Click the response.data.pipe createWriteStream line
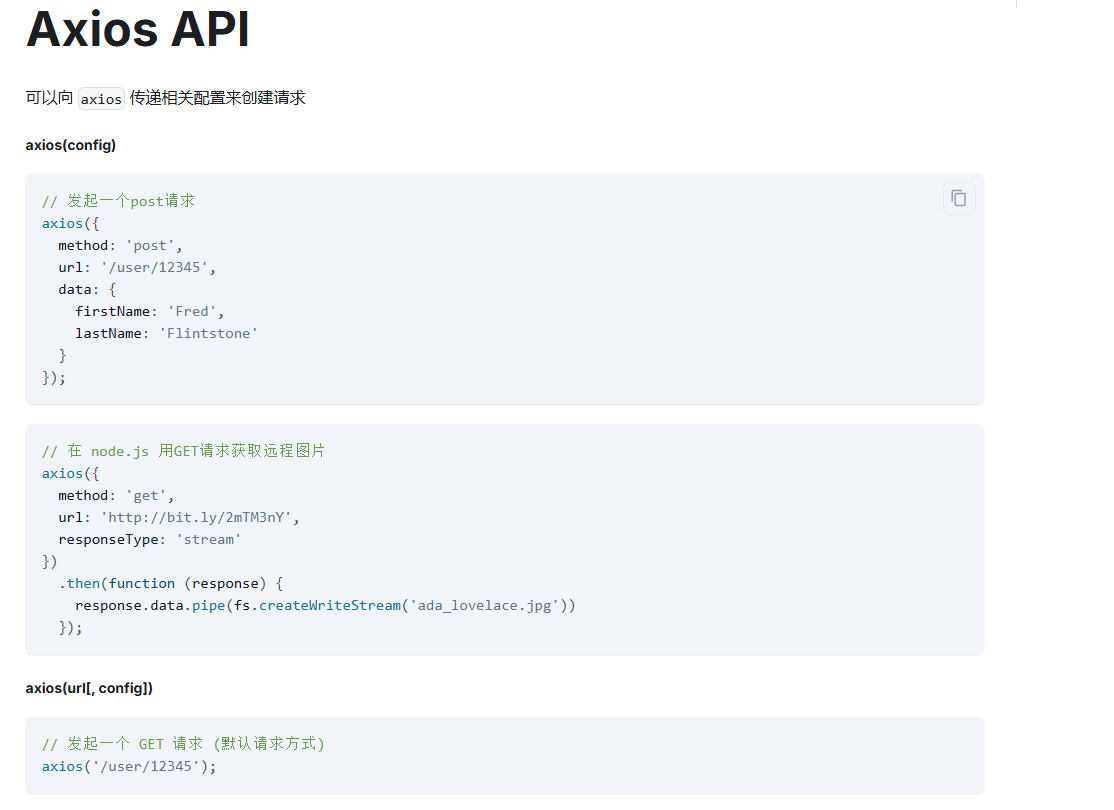 click(325, 605)
